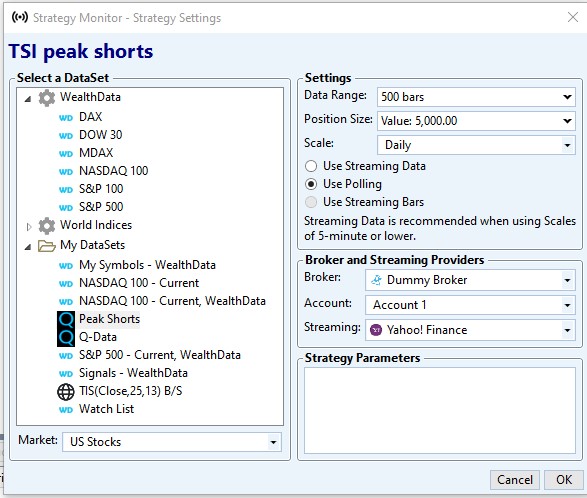Select the NASDAQ 100 dataset under WealthData
Image resolution: width=587 pixels, height=498 pixels.
113,171
